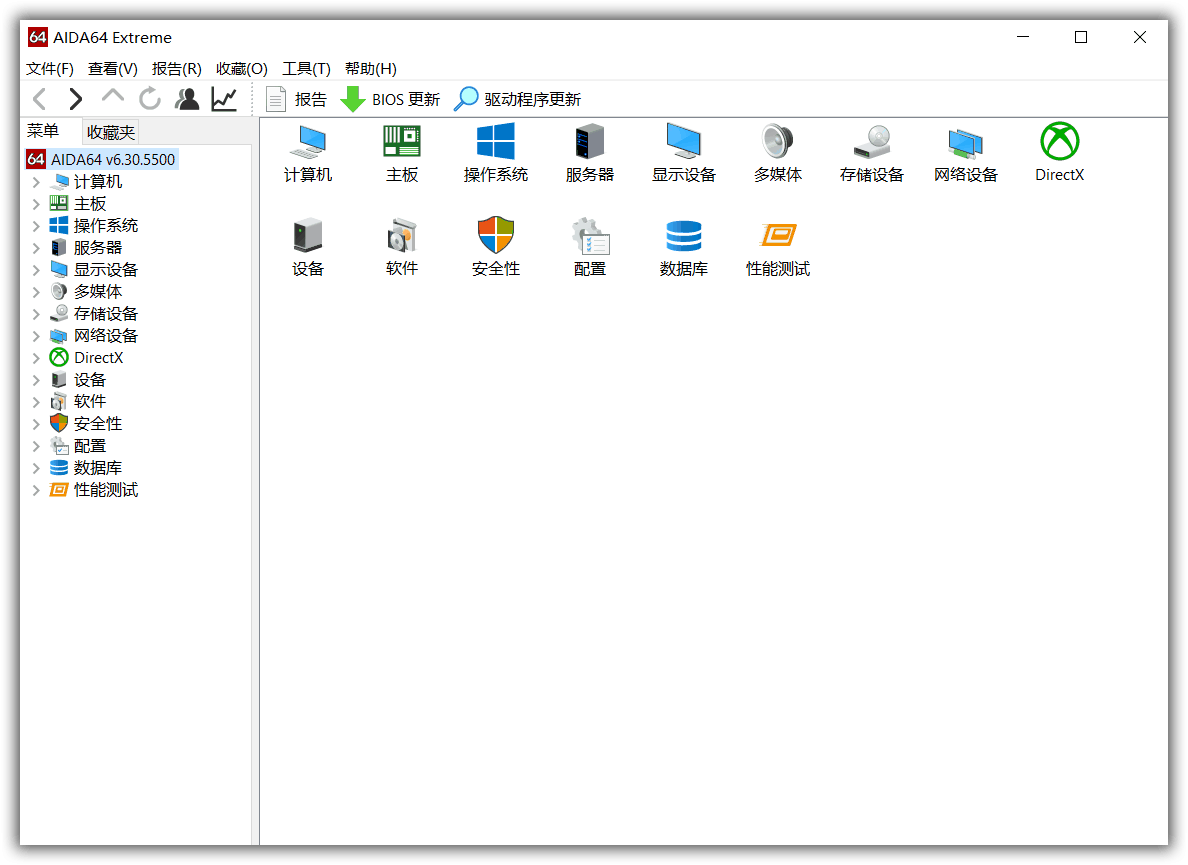
Task: Click the sensor graph icon in toolbar
Action: click(x=223, y=98)
